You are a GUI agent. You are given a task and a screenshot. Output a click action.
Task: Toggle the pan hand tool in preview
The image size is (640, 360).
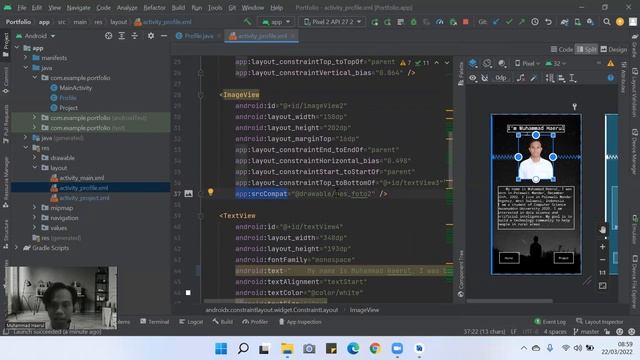point(603,229)
